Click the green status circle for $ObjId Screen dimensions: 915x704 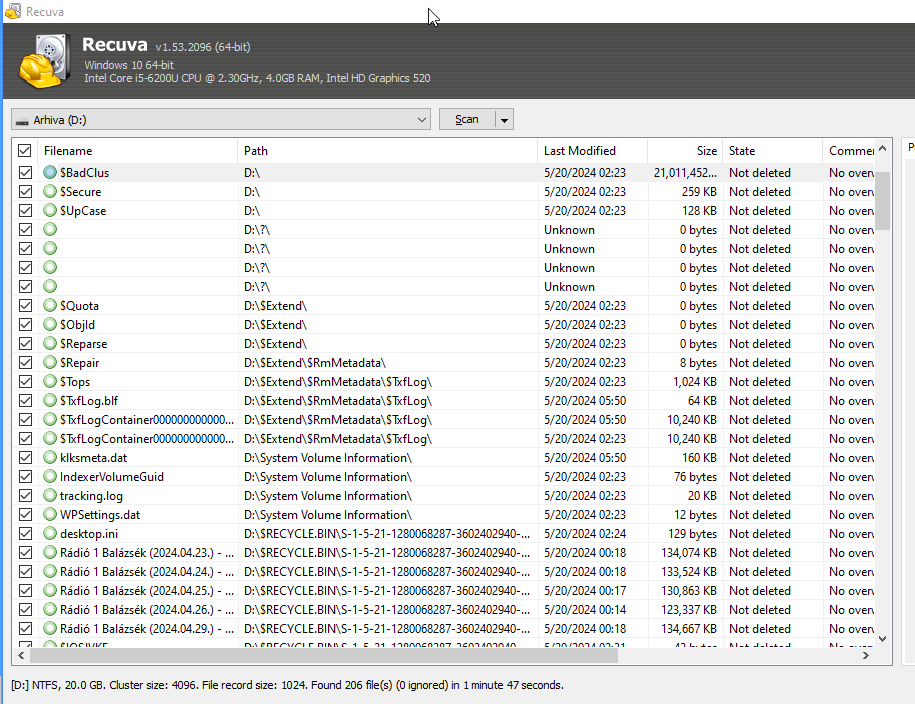pyautogui.click(x=50, y=324)
